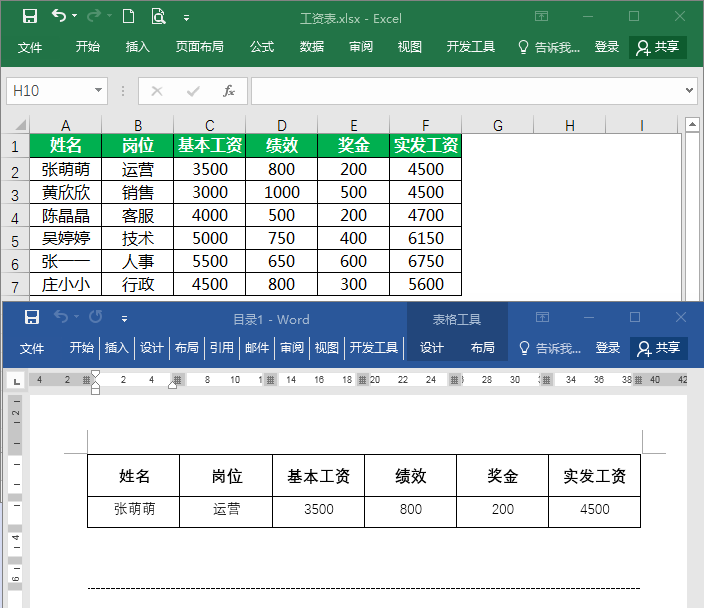This screenshot has width=704, height=608.
Task: Click the Excel print preview icon
Action: [158, 17]
